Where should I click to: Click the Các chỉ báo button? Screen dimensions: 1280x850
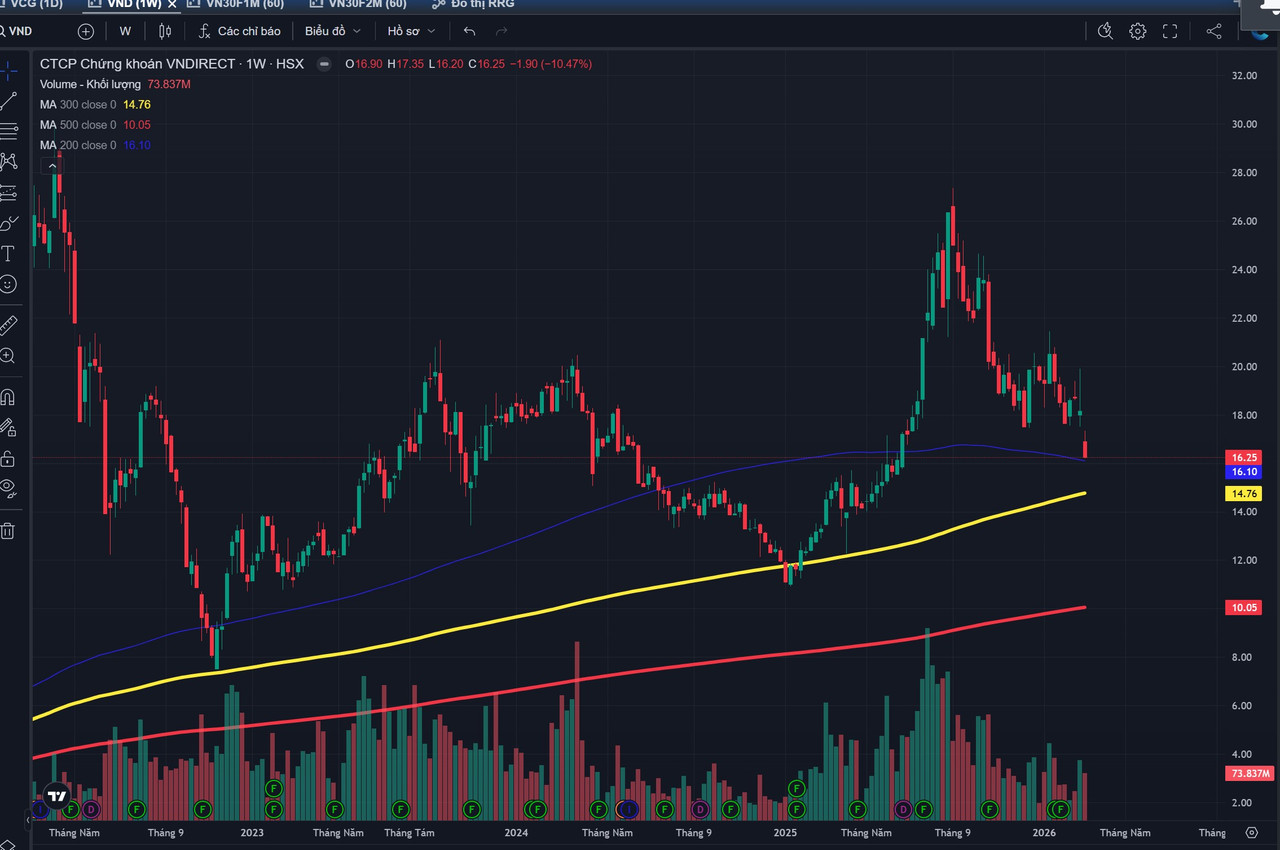[239, 31]
